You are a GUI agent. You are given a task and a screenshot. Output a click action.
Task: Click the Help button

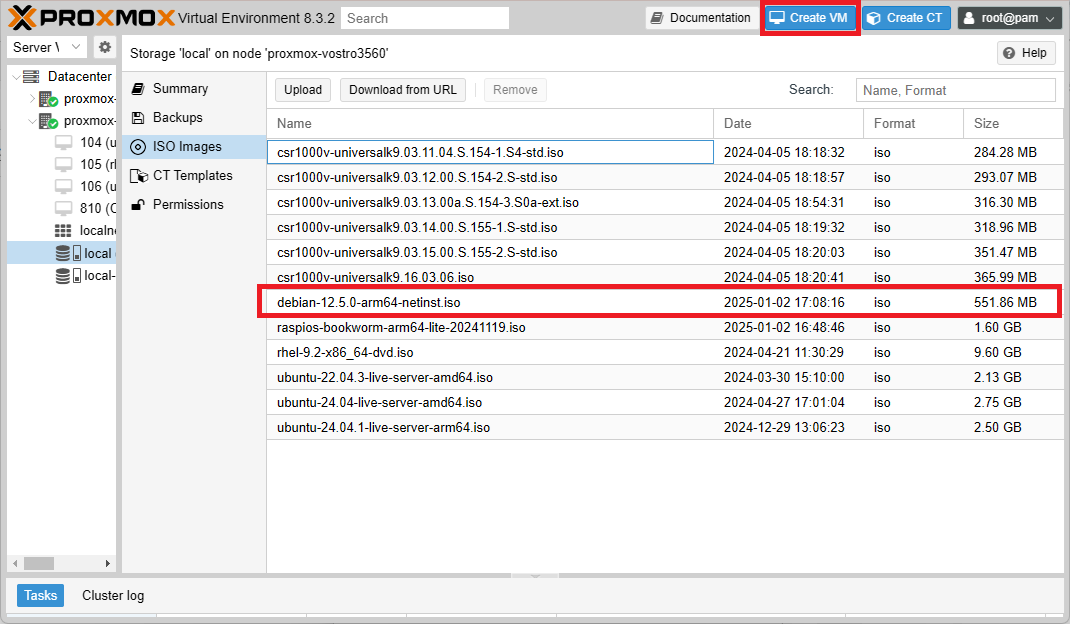pyautogui.click(x=1026, y=53)
